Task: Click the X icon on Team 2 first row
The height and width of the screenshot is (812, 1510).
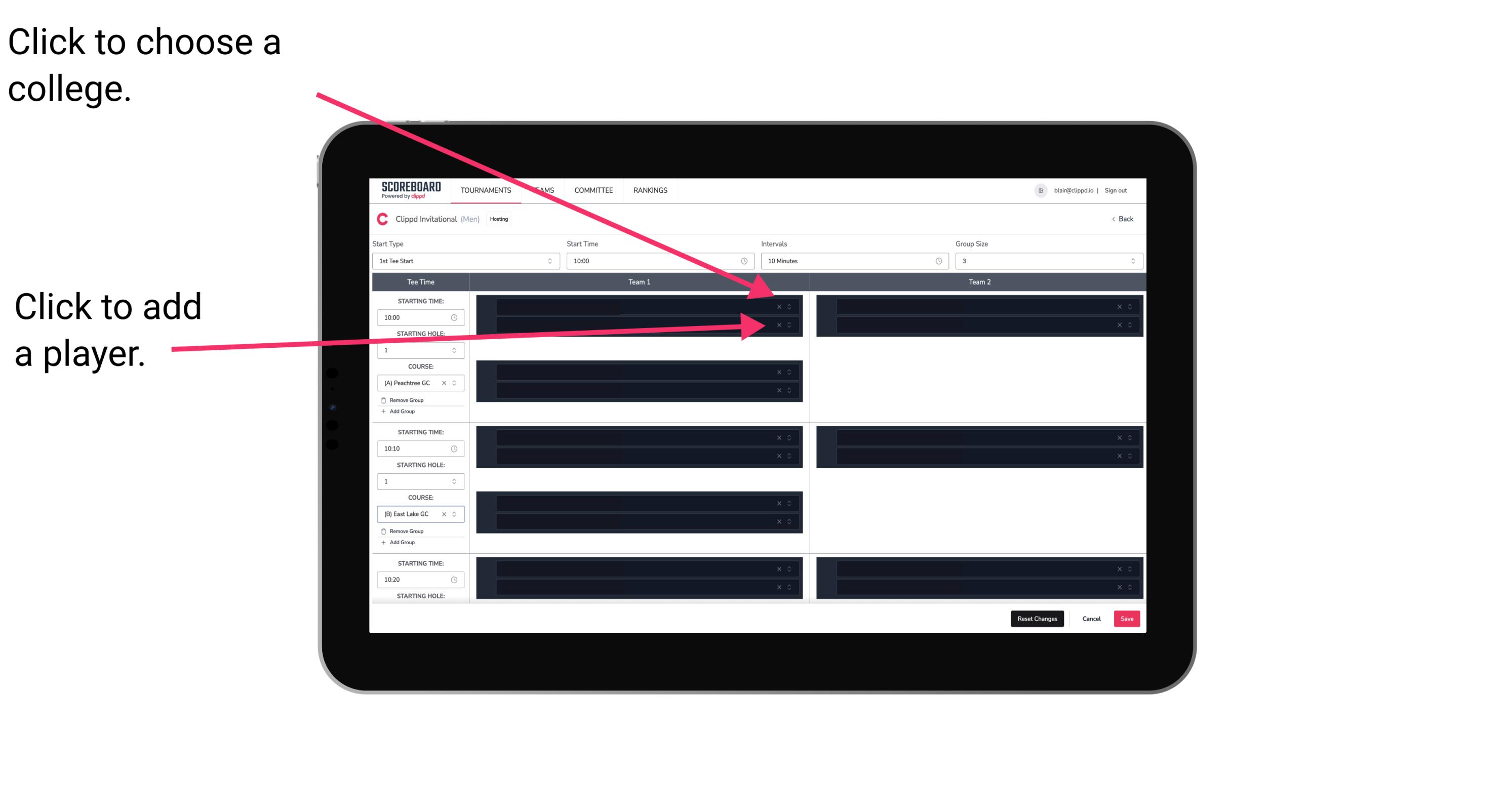Action: click(1118, 307)
